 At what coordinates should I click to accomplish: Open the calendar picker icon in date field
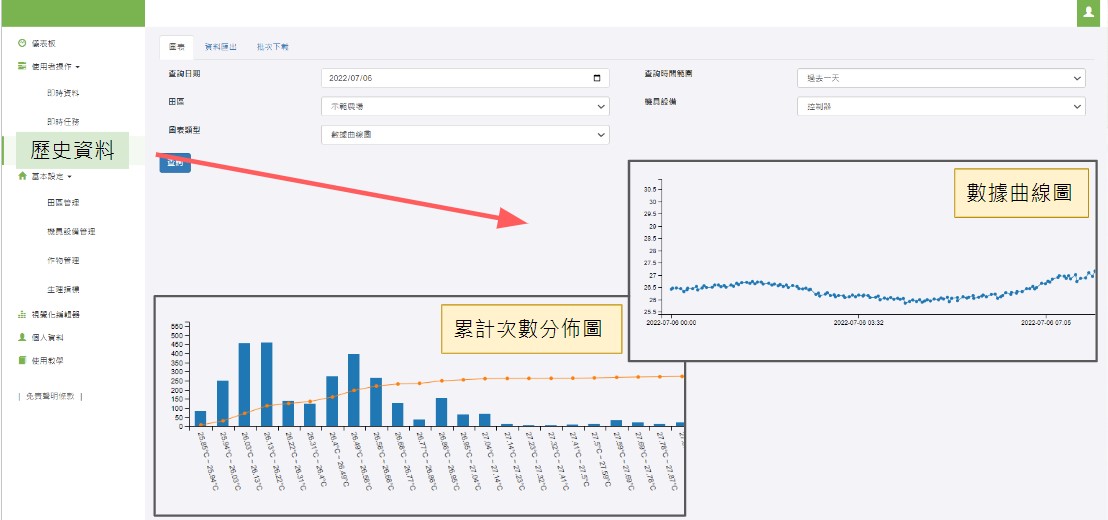[x=597, y=78]
